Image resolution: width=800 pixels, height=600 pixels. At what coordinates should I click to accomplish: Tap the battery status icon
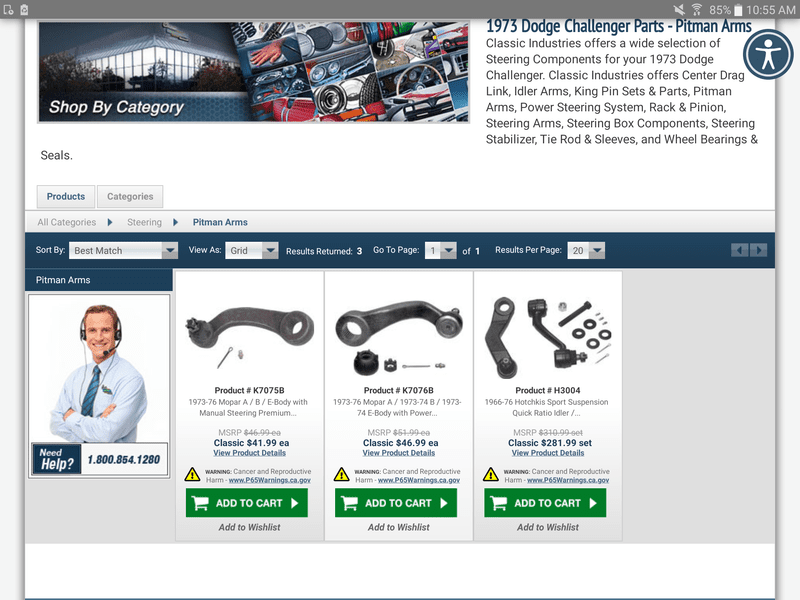[x=738, y=10]
